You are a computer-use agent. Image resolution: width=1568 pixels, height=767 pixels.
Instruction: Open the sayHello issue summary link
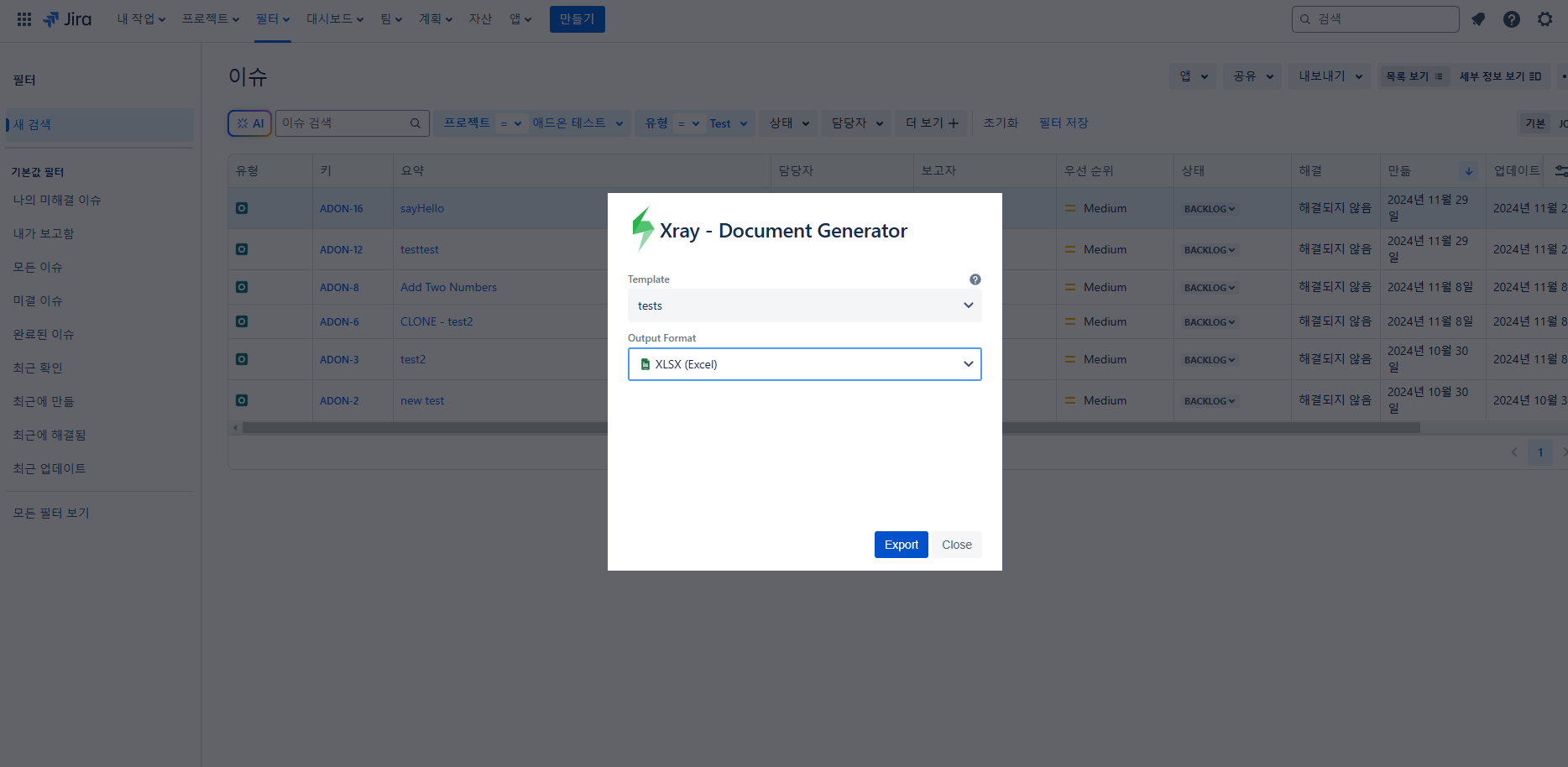pos(422,209)
